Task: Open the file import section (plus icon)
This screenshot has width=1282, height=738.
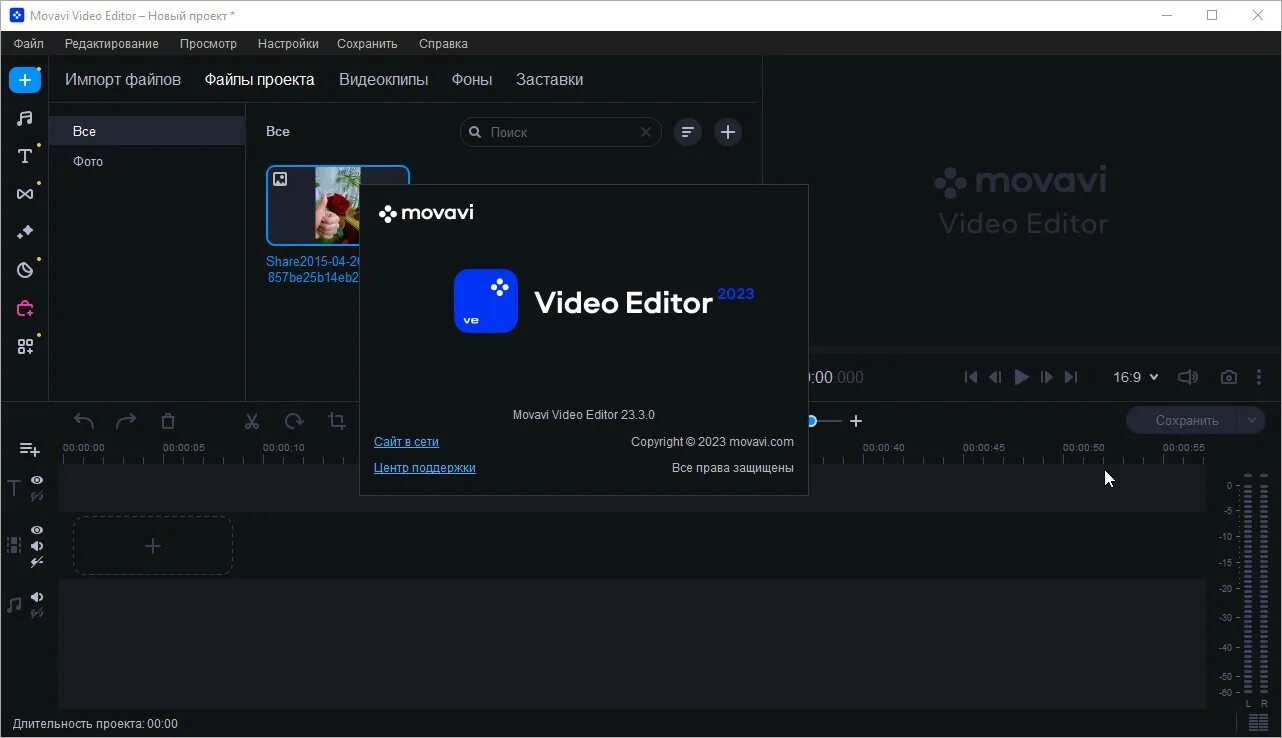Action: [25, 80]
